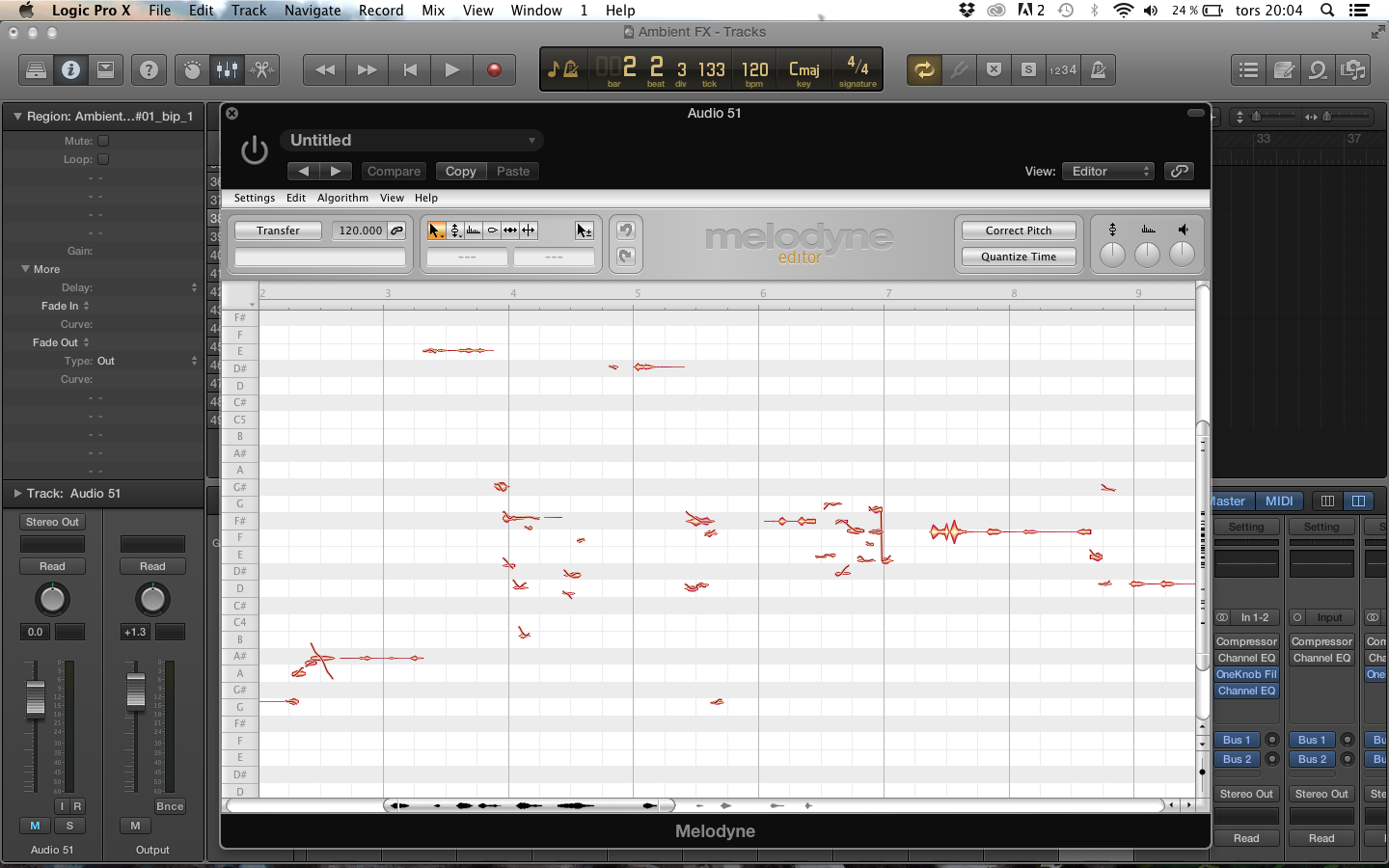Open the Editors scissors button
The width and height of the screenshot is (1389, 868).
point(261,69)
